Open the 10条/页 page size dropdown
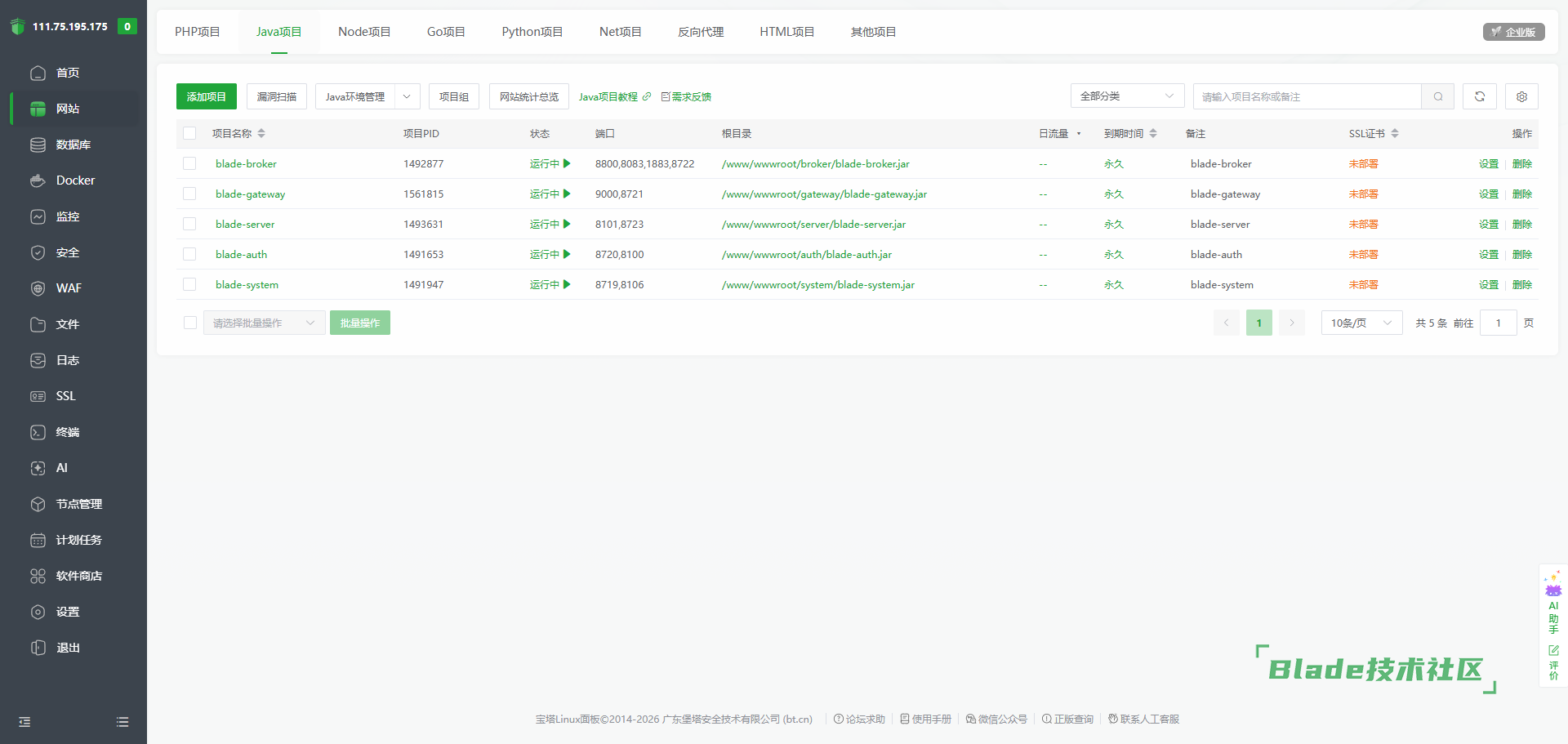 pyautogui.click(x=1361, y=323)
